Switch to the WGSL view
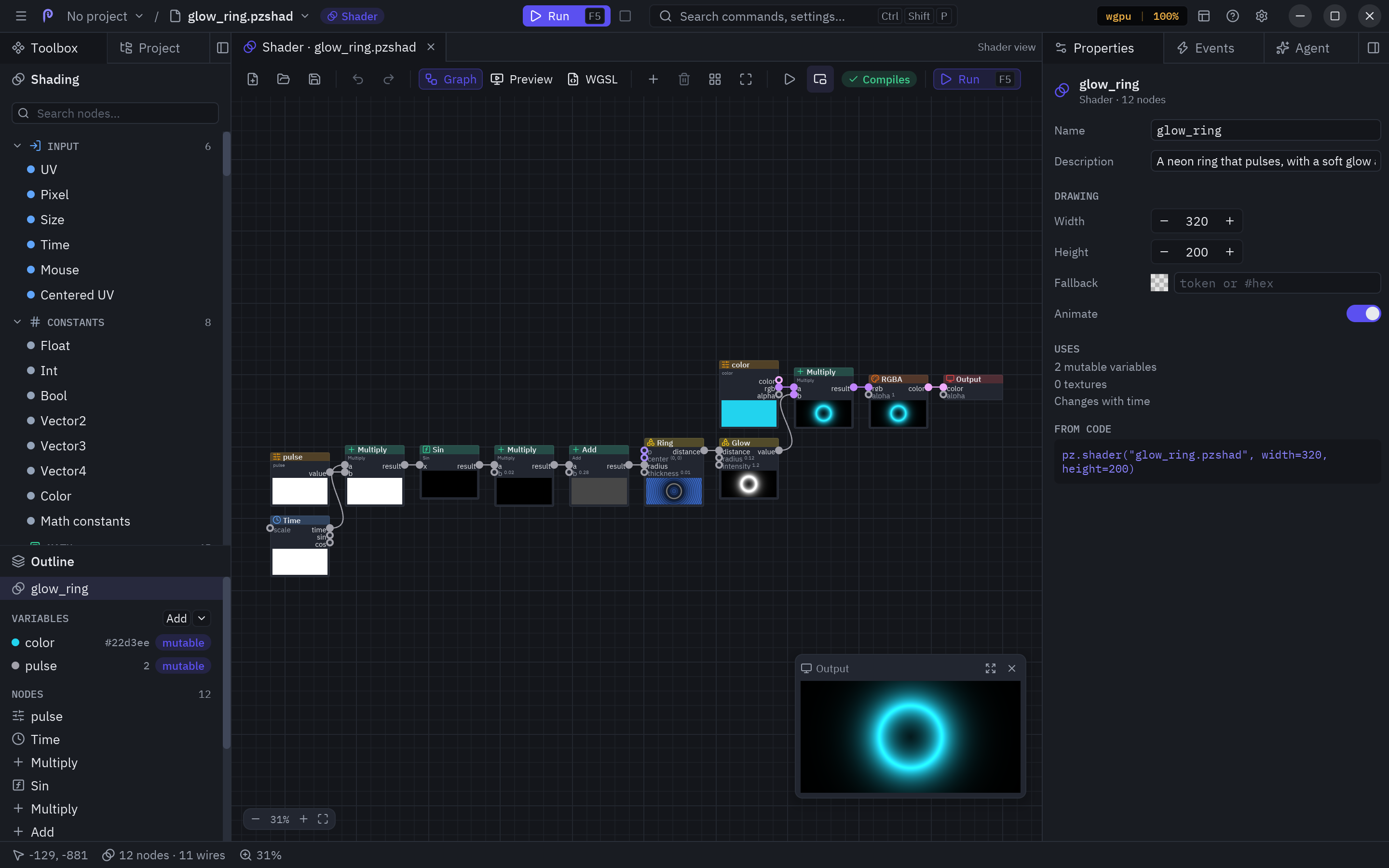 (x=592, y=79)
